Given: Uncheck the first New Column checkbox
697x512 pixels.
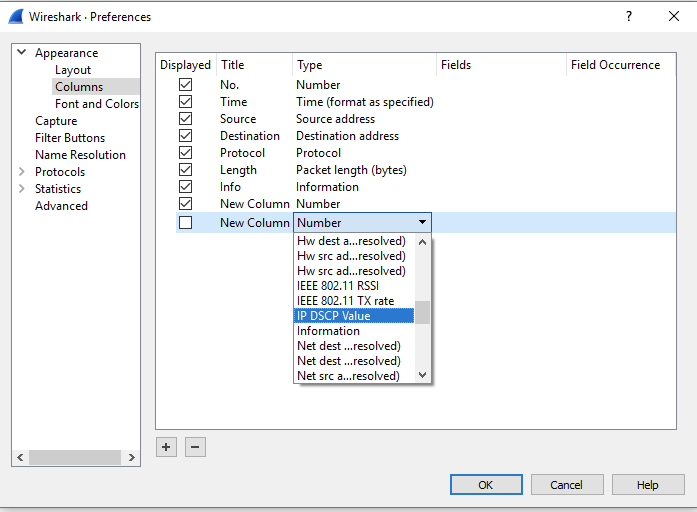Looking at the screenshot, I should (x=185, y=204).
